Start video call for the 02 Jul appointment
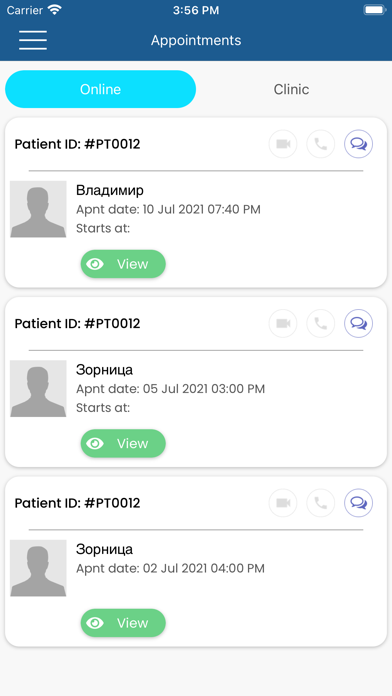This screenshot has height=696, width=392. (283, 503)
